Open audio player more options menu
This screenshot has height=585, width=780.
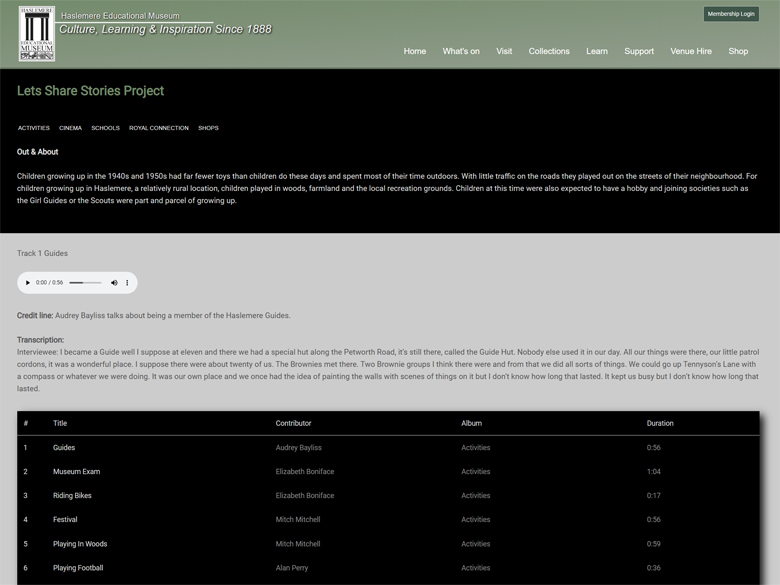coord(127,283)
